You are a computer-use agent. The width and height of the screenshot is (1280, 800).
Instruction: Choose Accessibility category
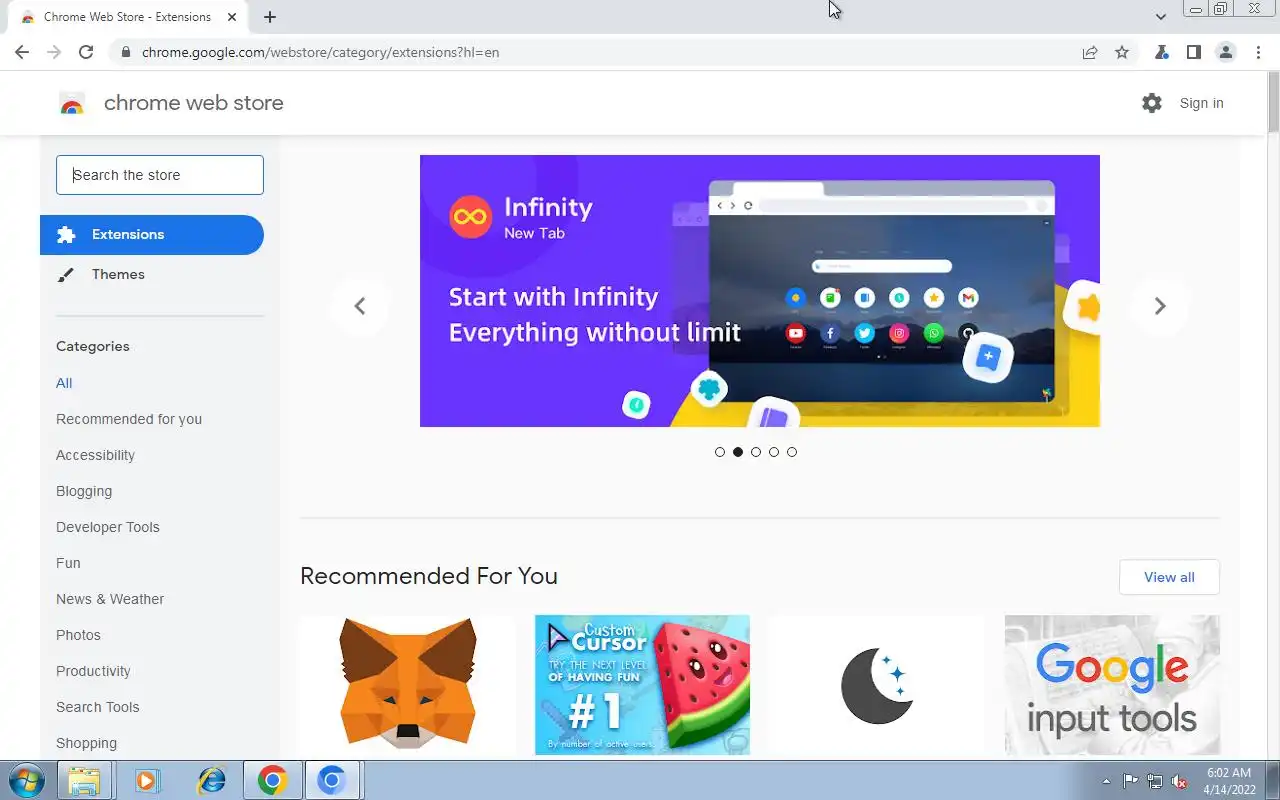(x=95, y=455)
